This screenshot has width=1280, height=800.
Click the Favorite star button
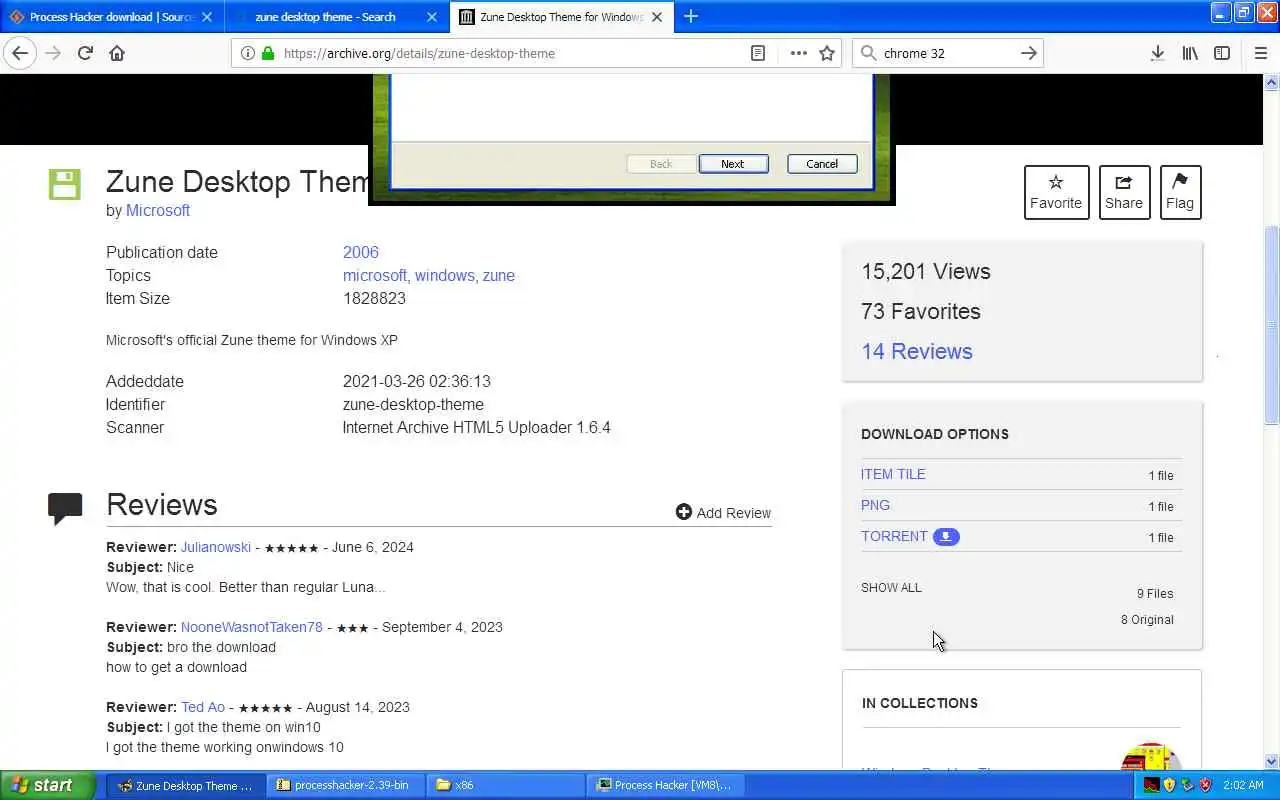pos(1056,192)
